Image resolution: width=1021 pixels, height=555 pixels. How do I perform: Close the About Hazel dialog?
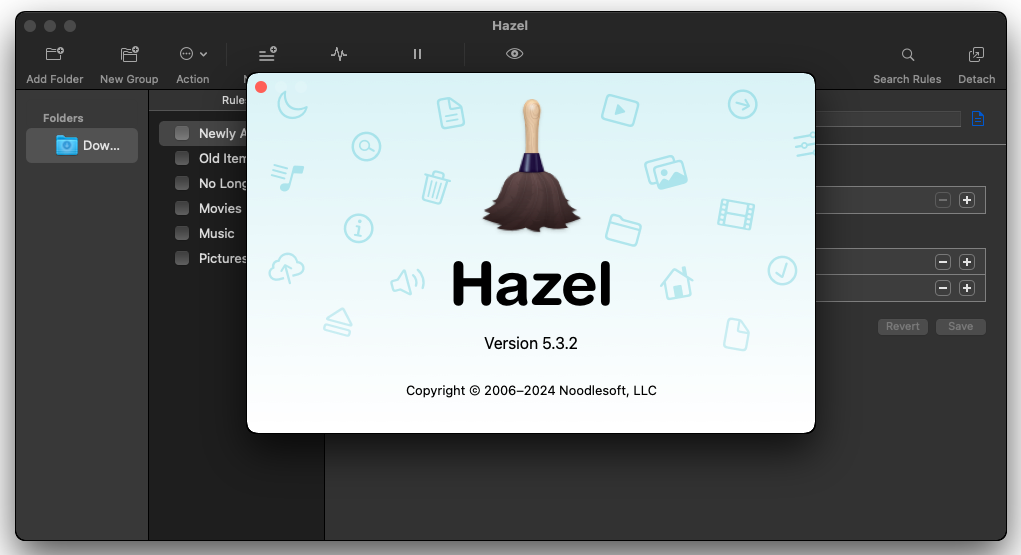(x=261, y=87)
